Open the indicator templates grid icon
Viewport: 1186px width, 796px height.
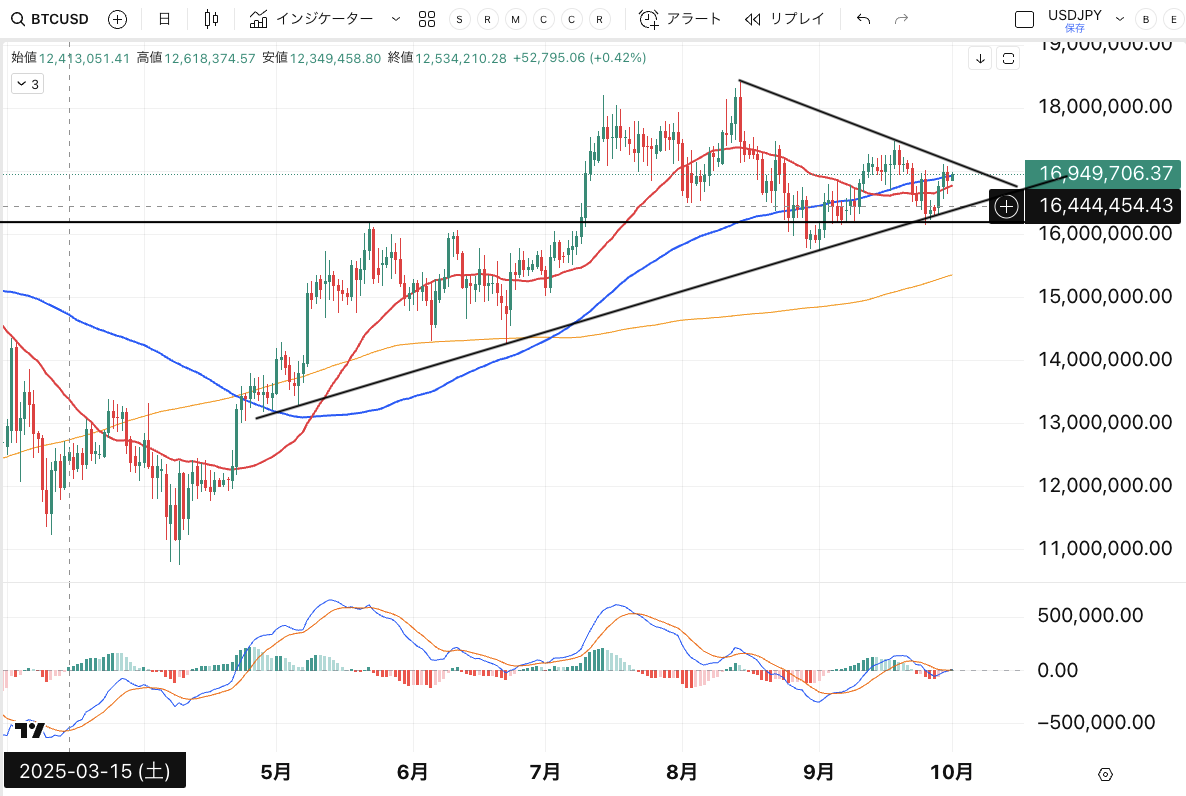[x=427, y=19]
